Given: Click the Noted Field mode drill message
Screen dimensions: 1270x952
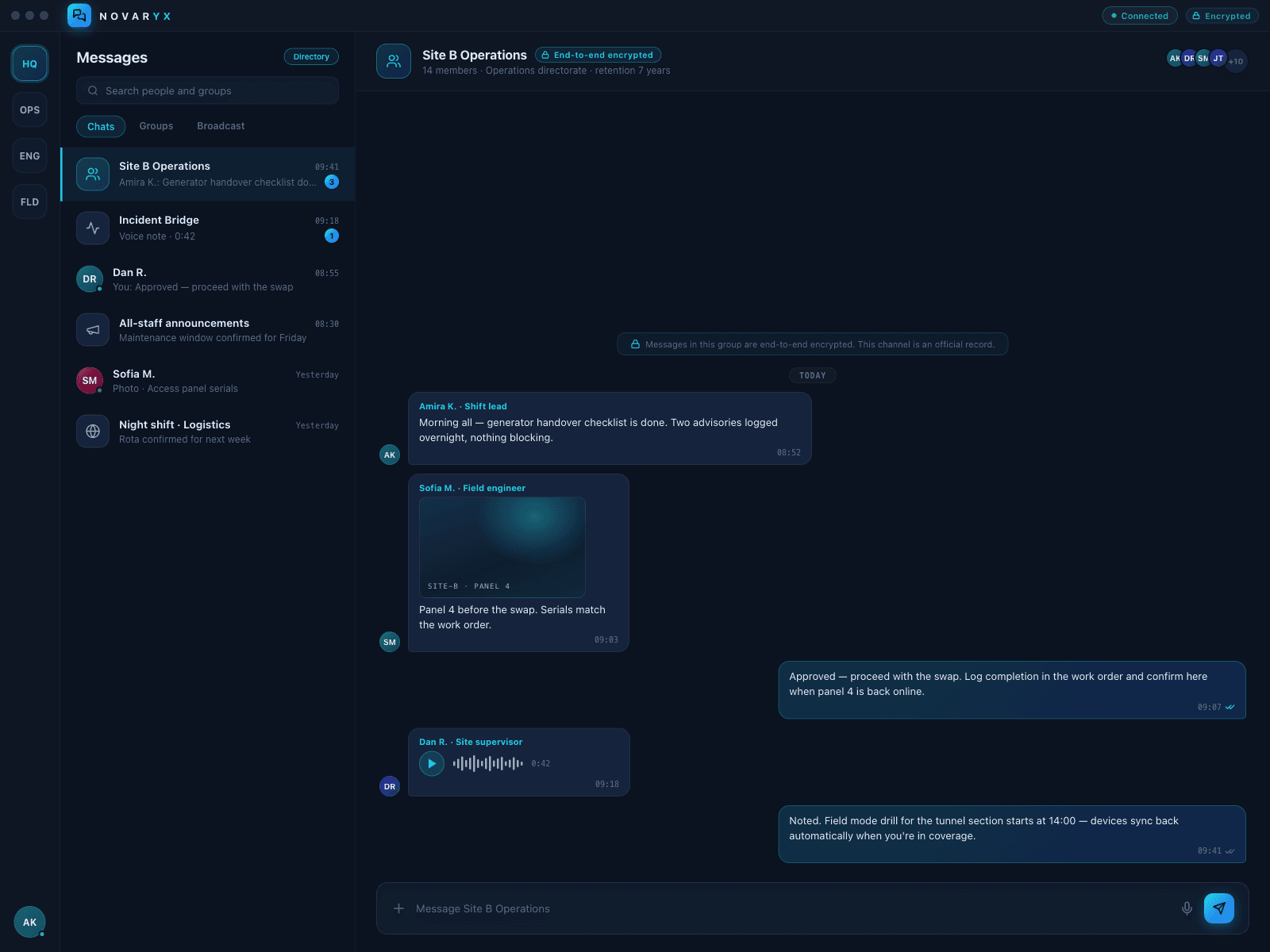Looking at the screenshot, I should (1012, 834).
